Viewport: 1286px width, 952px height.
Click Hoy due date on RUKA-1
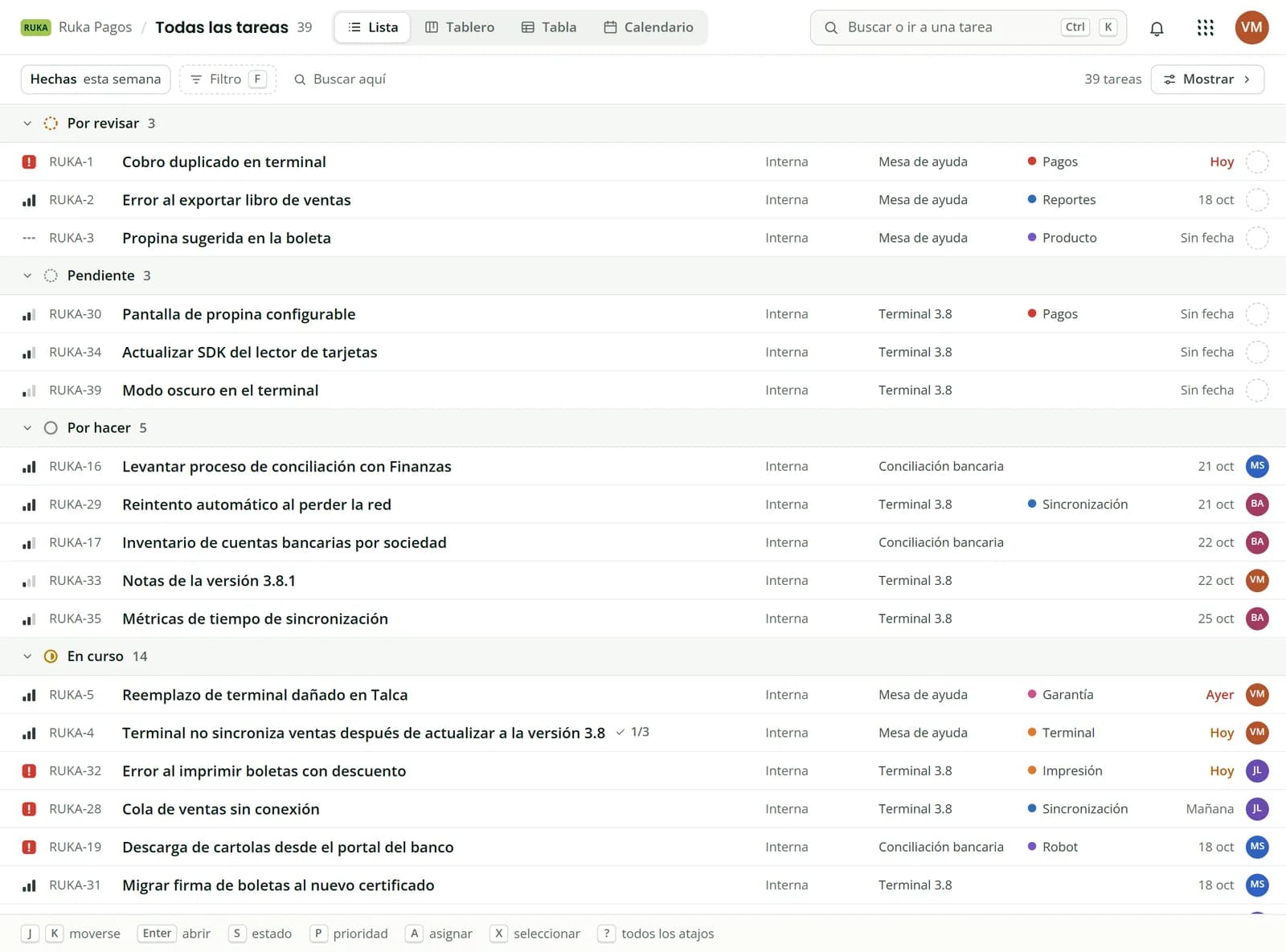pos(1222,161)
